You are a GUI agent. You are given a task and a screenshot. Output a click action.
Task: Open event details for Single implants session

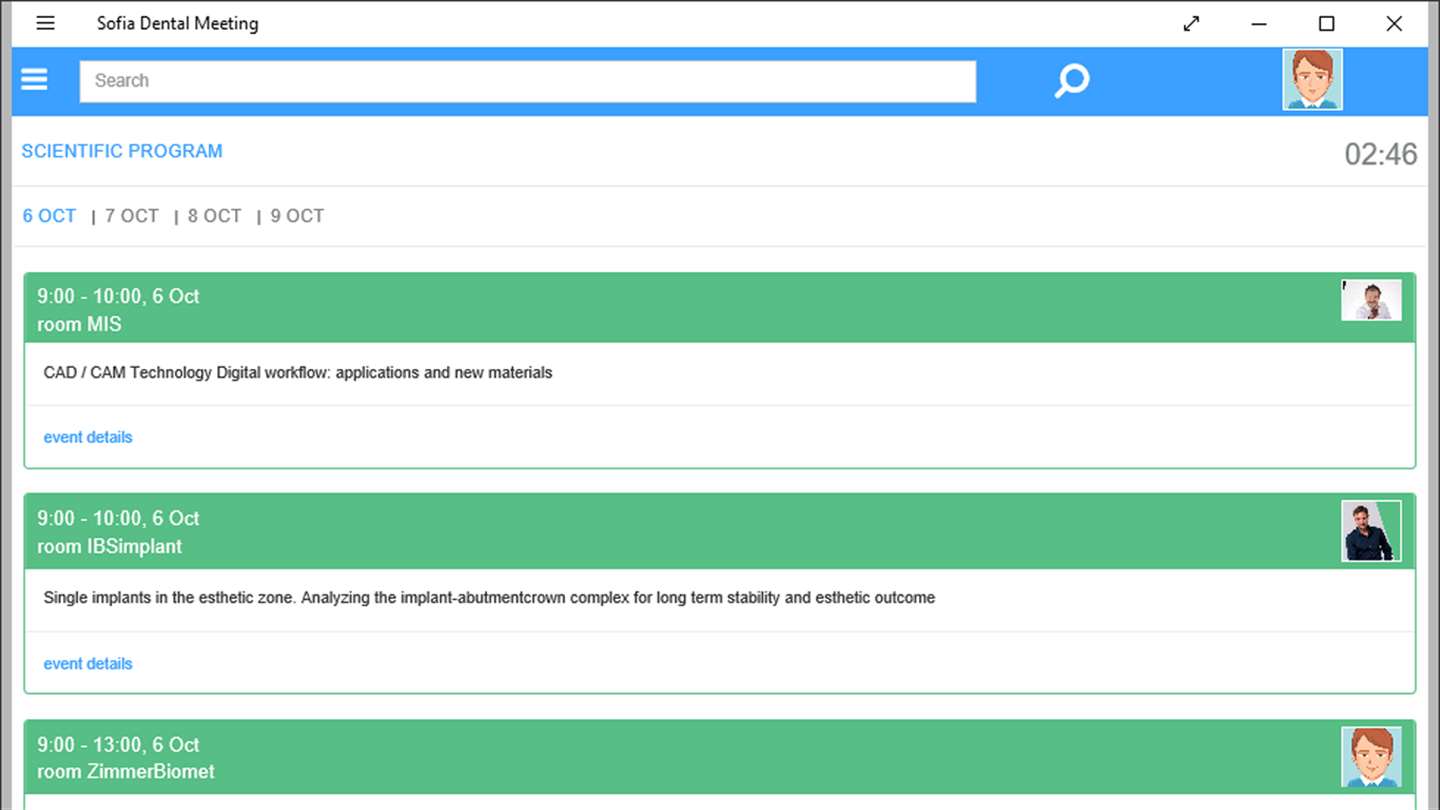click(88, 663)
